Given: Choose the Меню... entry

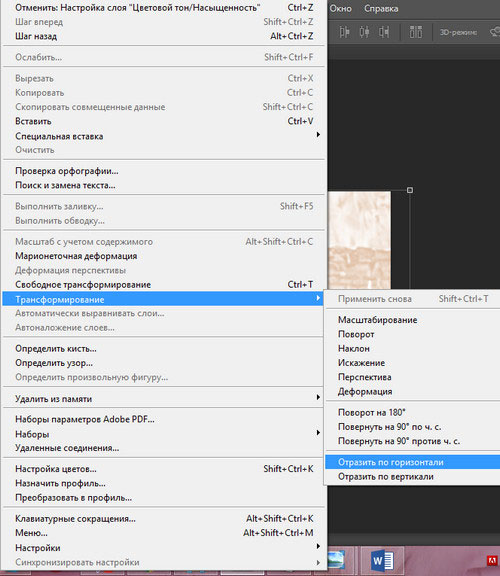Looking at the screenshot, I should (x=164, y=533).
